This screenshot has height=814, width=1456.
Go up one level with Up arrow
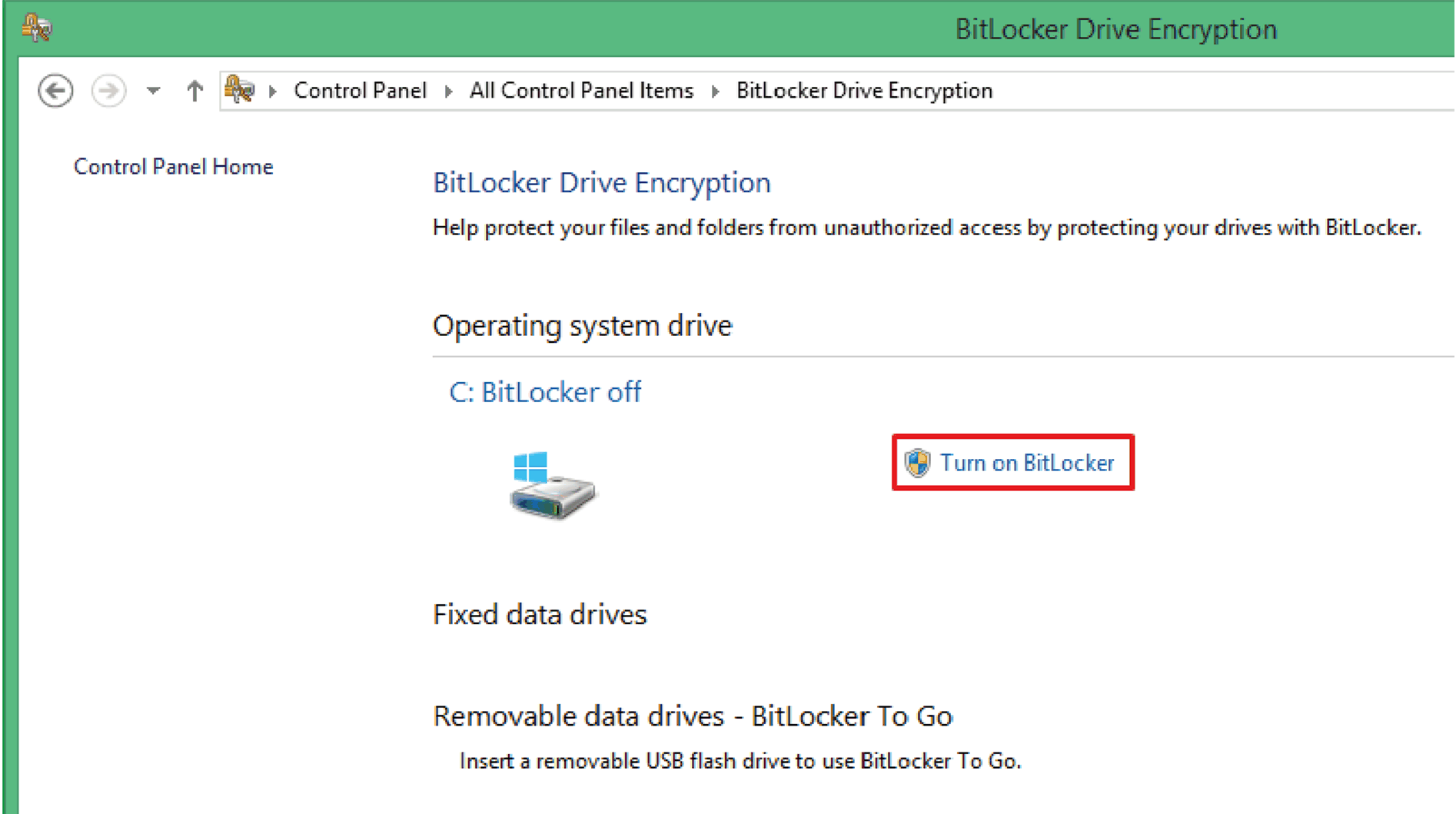(x=194, y=91)
